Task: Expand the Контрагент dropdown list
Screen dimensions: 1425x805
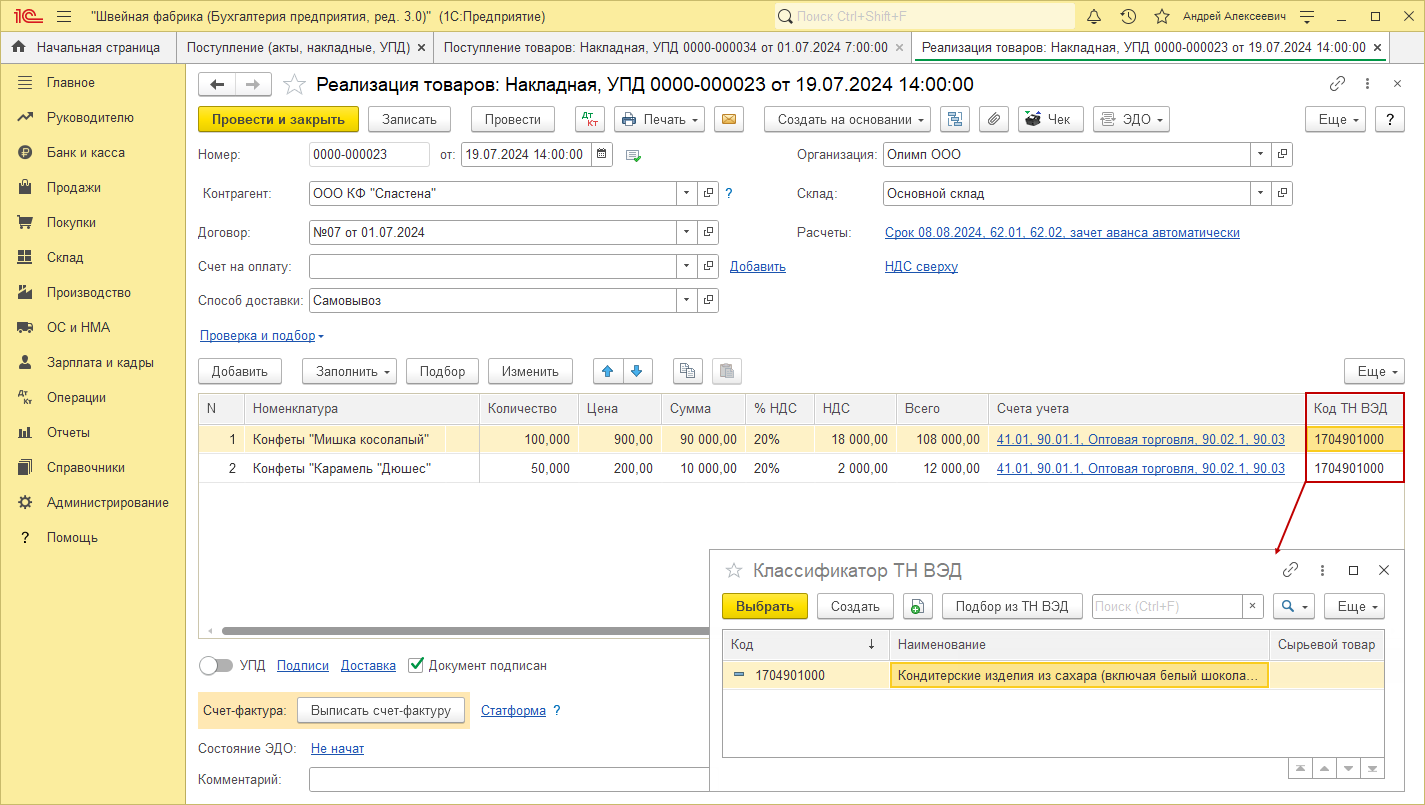Action: pyautogui.click(x=687, y=193)
